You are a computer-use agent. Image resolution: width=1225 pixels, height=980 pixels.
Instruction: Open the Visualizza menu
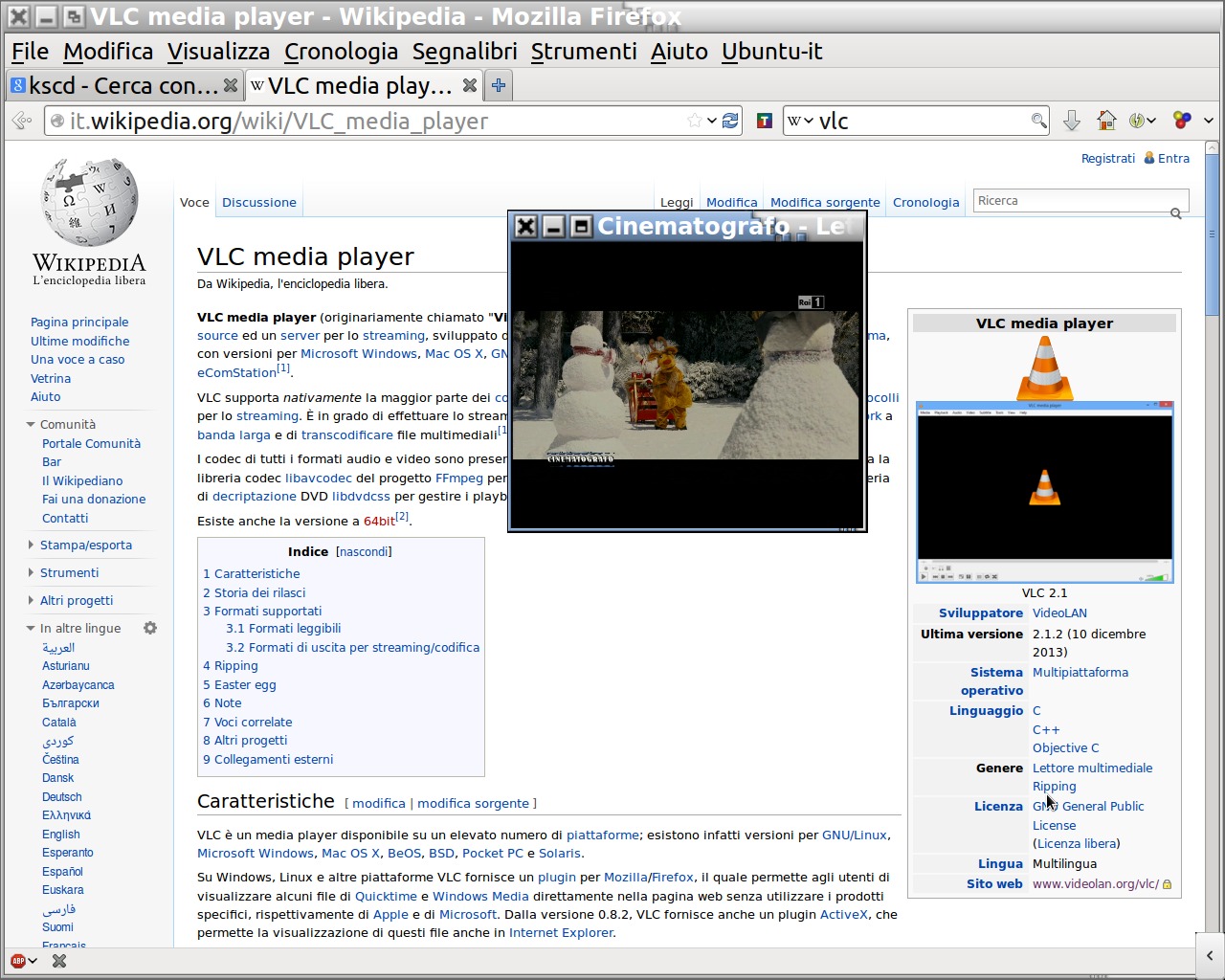(x=218, y=52)
